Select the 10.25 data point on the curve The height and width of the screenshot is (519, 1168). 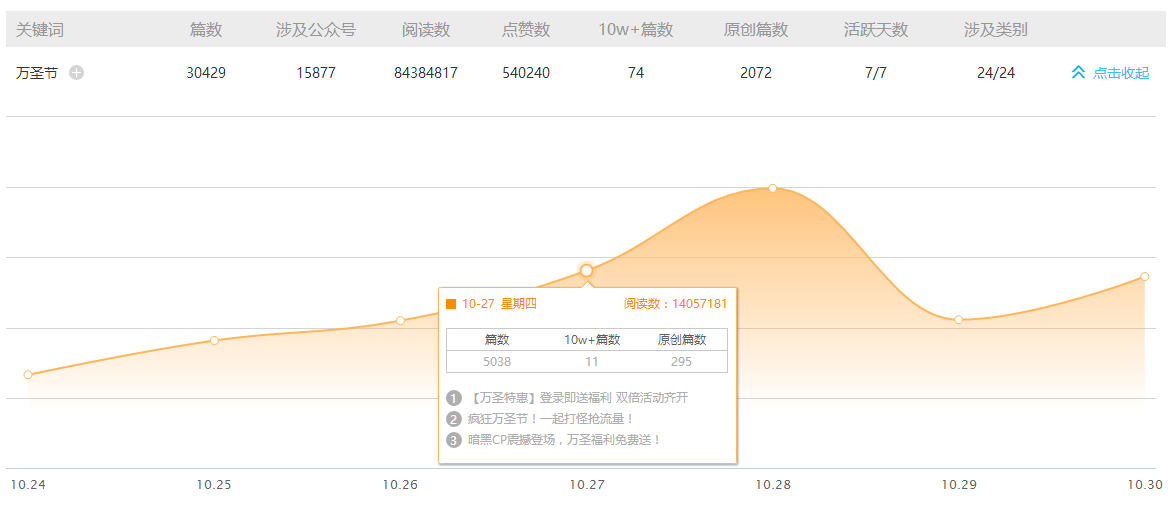[x=214, y=341]
